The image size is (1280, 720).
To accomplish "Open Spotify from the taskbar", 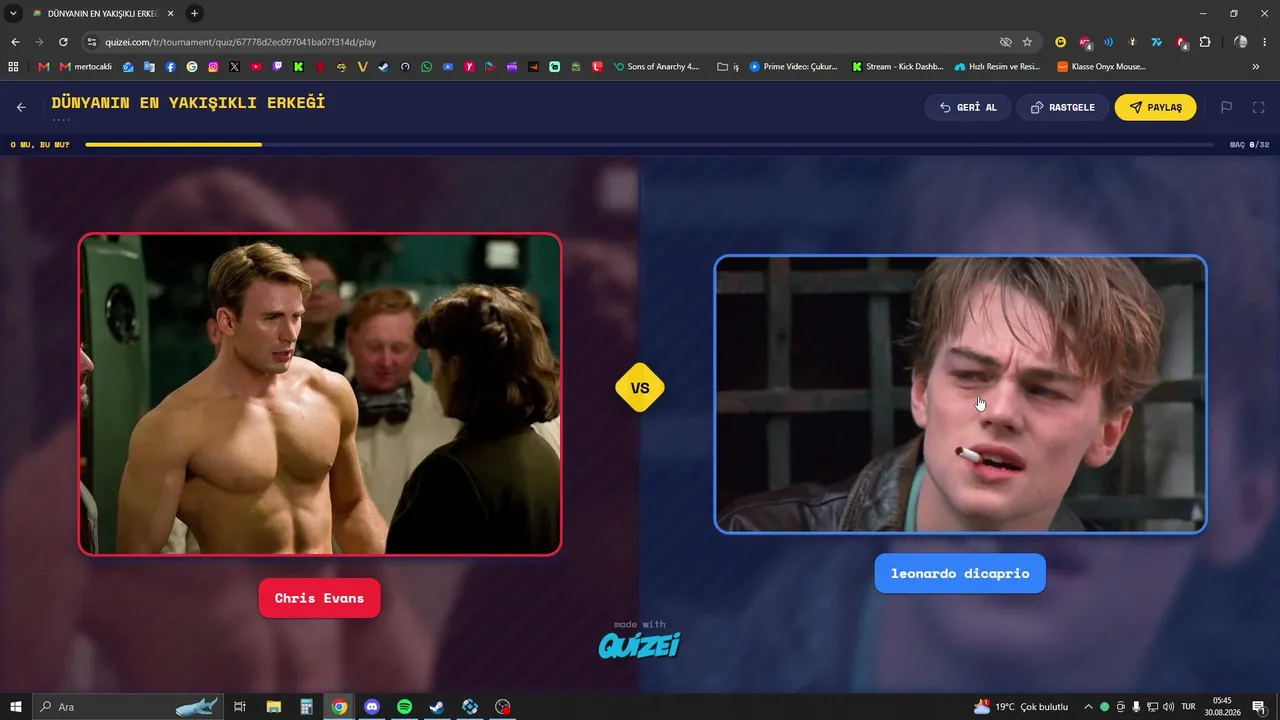I will coord(405,707).
